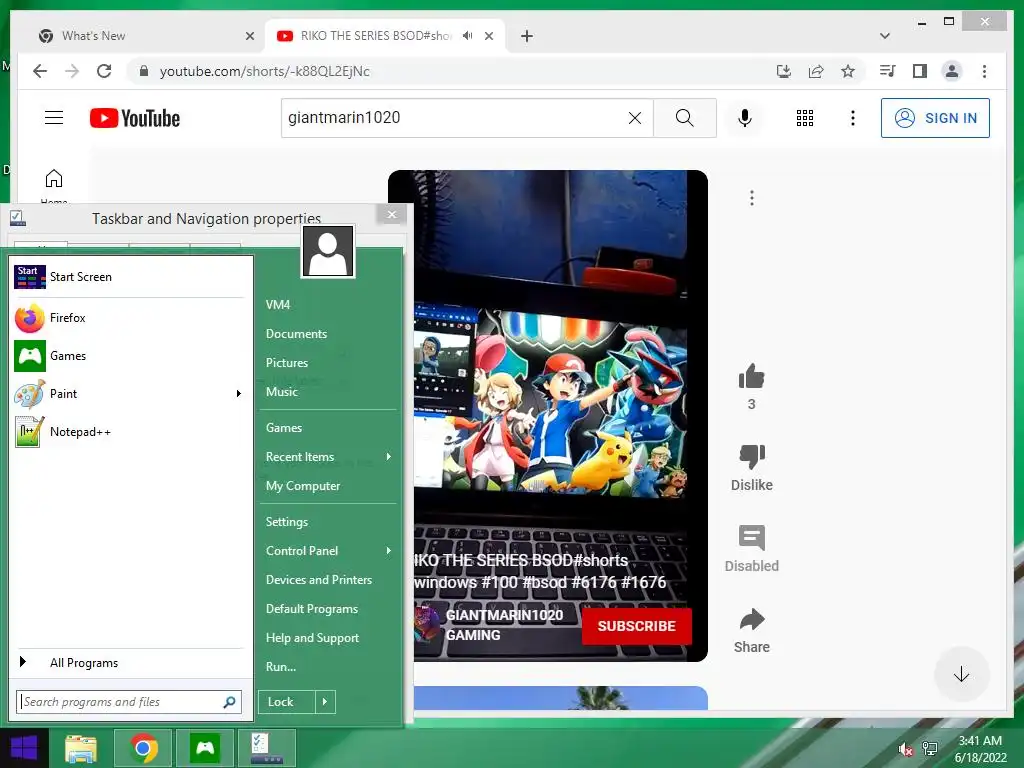The height and width of the screenshot is (768, 1024).
Task: Like the short with thumbs up
Action: (x=752, y=376)
